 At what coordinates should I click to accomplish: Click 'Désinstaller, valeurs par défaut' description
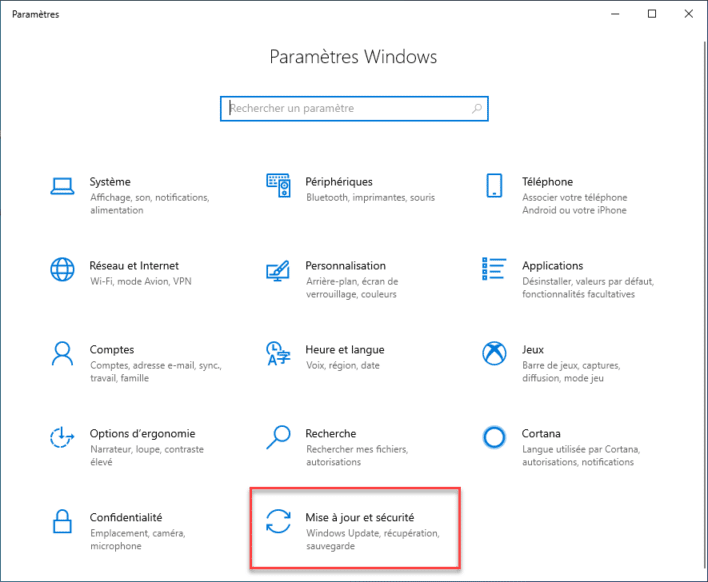tap(588, 288)
